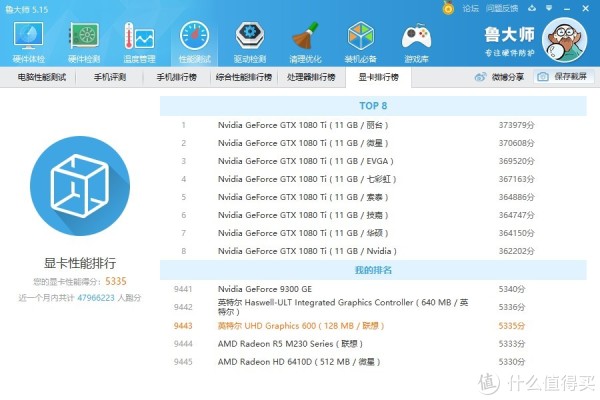600x400 pixels.
Task: Click the large graphics card cube icon
Action: (80, 186)
